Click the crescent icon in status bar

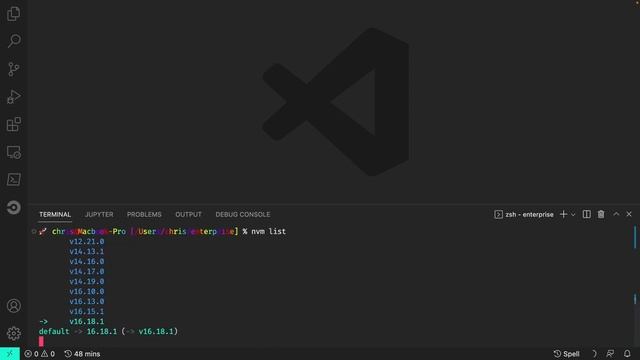[594, 354]
